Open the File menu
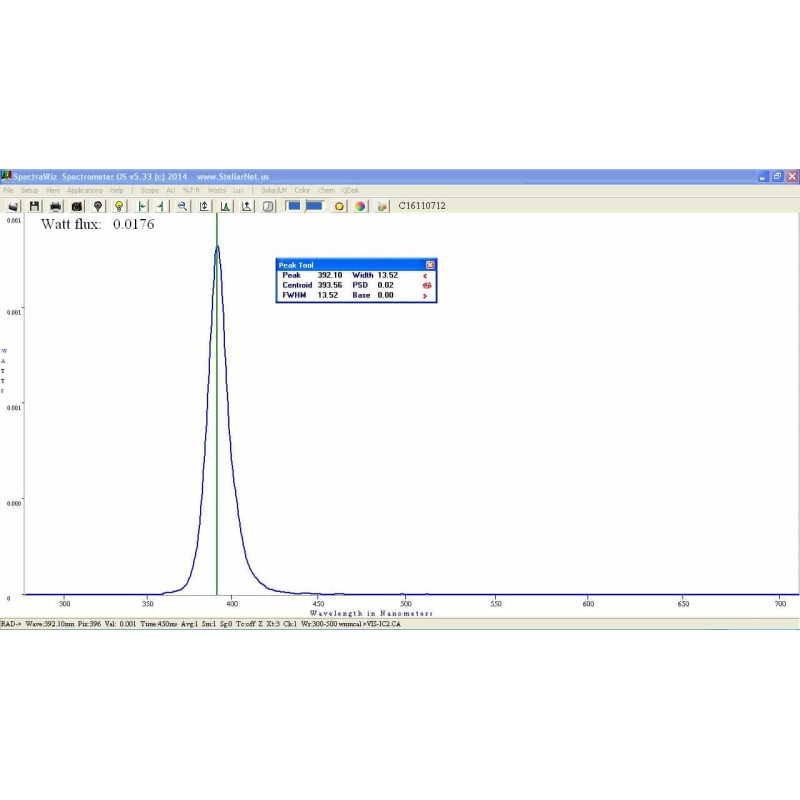800x800 pixels. [8, 190]
